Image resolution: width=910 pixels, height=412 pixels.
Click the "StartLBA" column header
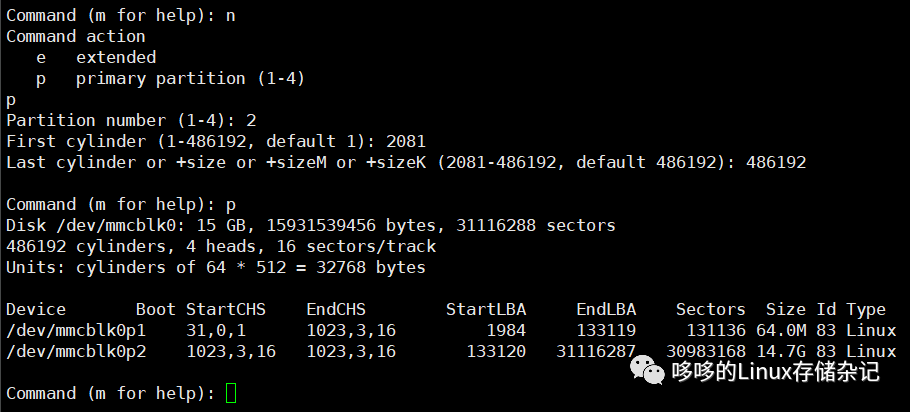tap(486, 309)
